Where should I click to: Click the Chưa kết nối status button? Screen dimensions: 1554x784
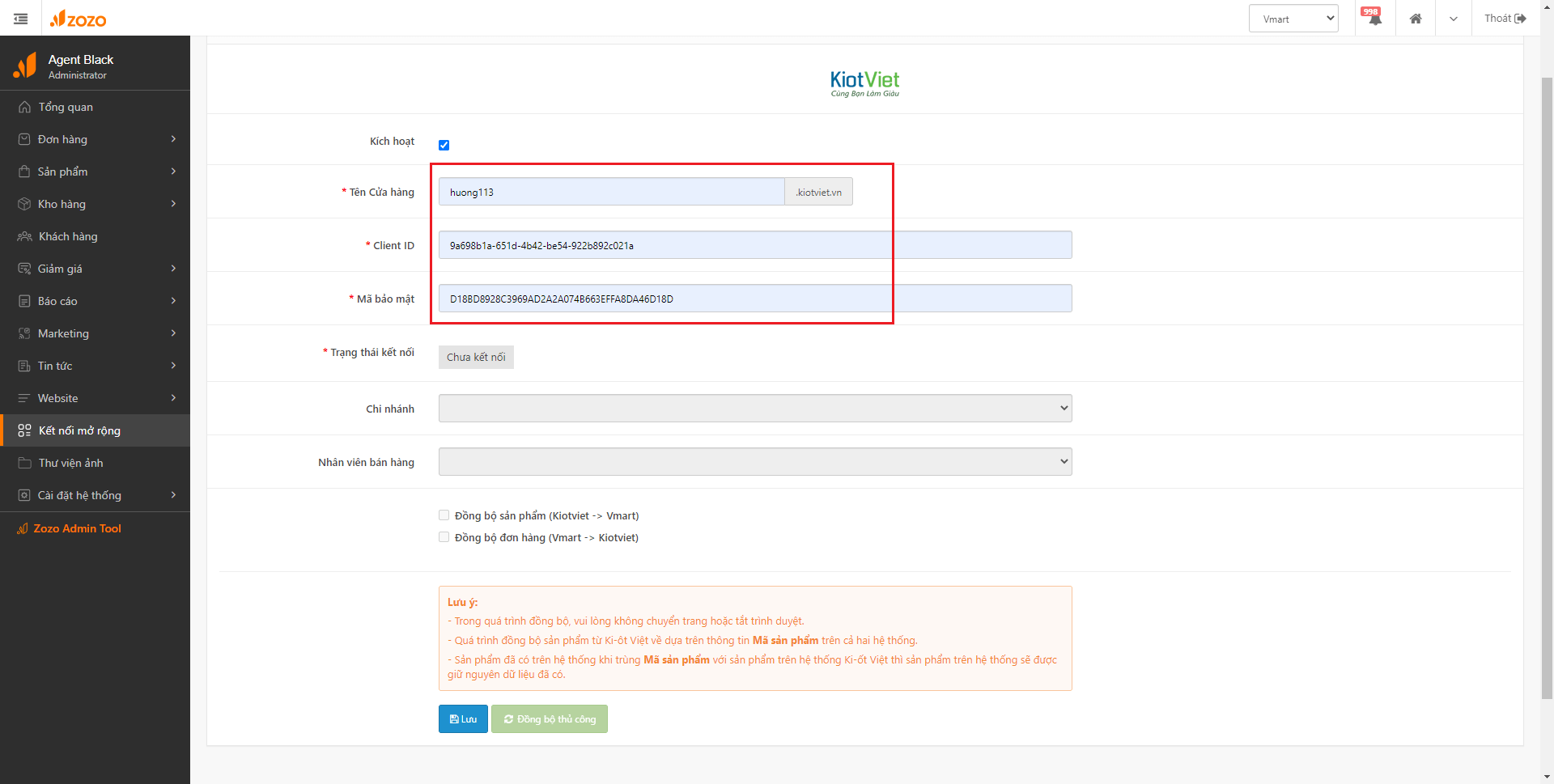click(x=476, y=357)
